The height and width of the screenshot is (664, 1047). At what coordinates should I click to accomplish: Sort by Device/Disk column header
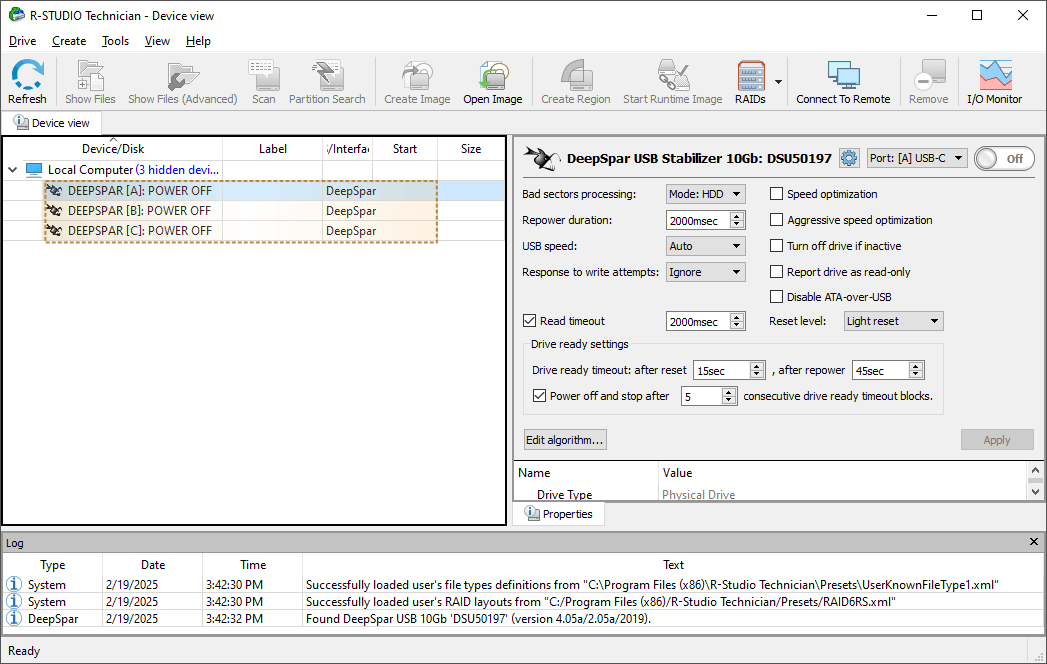pos(113,149)
